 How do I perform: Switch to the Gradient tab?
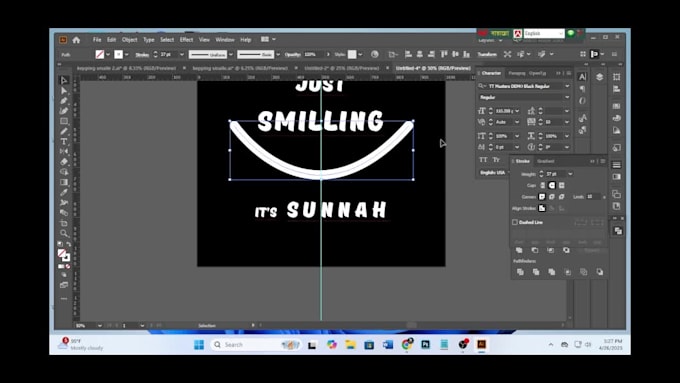click(546, 161)
